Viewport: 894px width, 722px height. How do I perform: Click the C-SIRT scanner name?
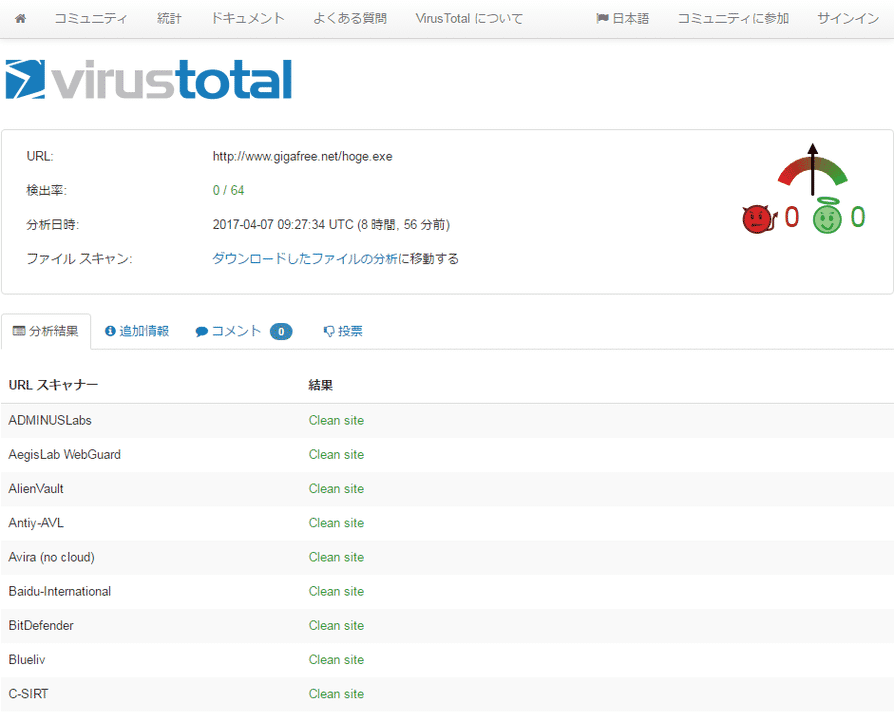29,694
